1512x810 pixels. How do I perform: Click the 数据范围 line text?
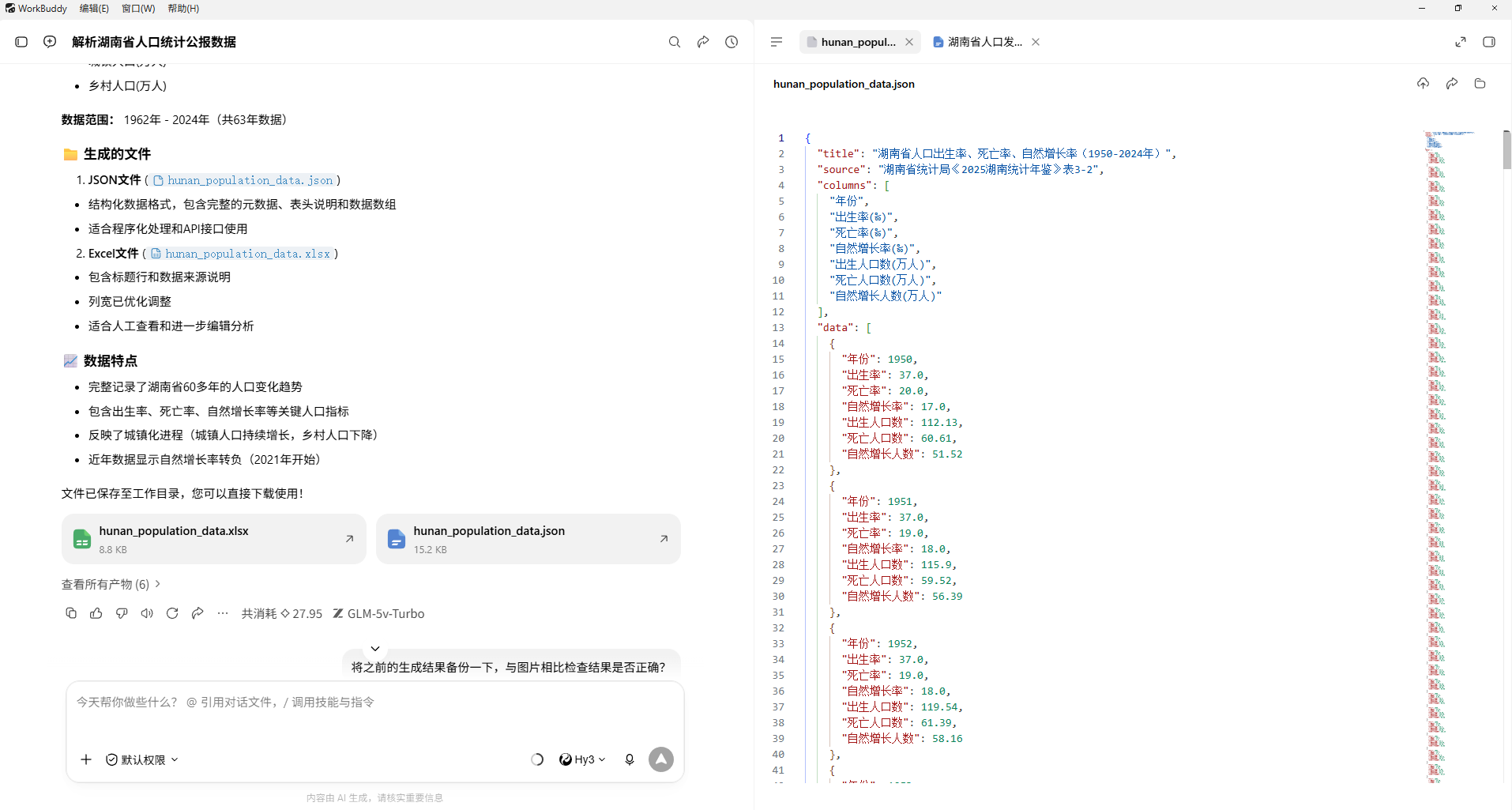(x=175, y=119)
